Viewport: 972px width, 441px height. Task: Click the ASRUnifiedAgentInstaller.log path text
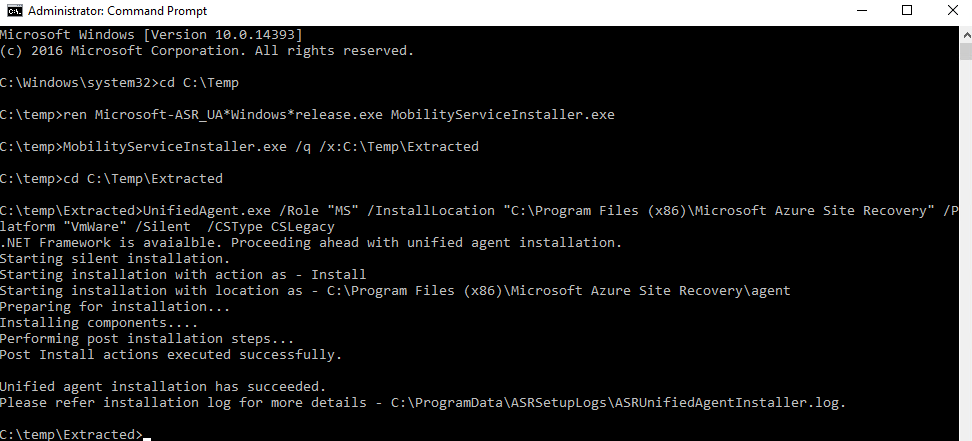[618, 403]
